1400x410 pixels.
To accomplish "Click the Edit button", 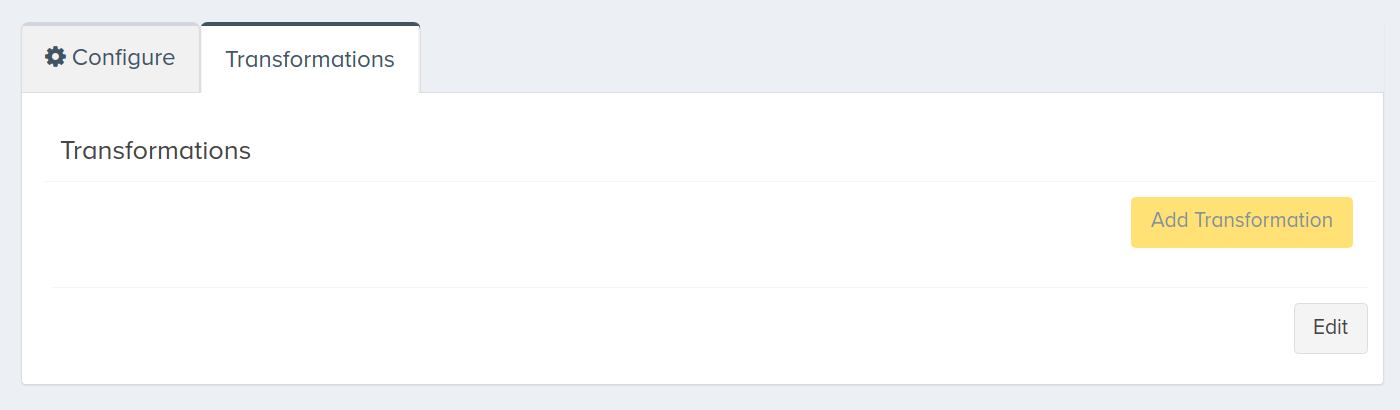I will 1330,328.
